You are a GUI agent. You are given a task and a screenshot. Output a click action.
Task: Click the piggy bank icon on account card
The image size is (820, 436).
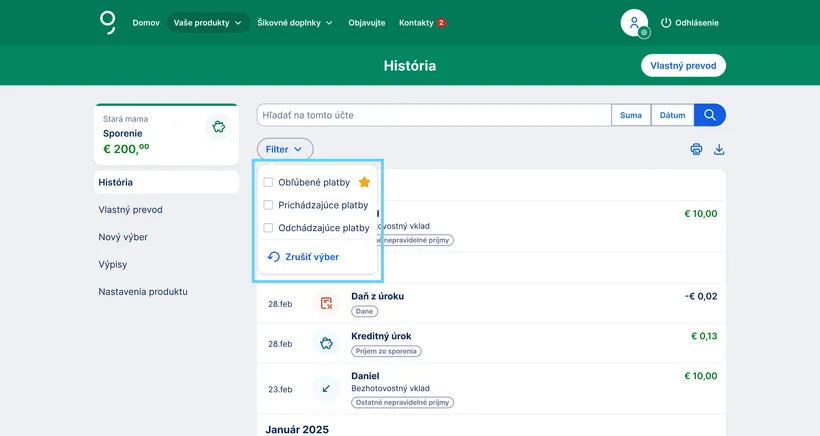point(217,127)
